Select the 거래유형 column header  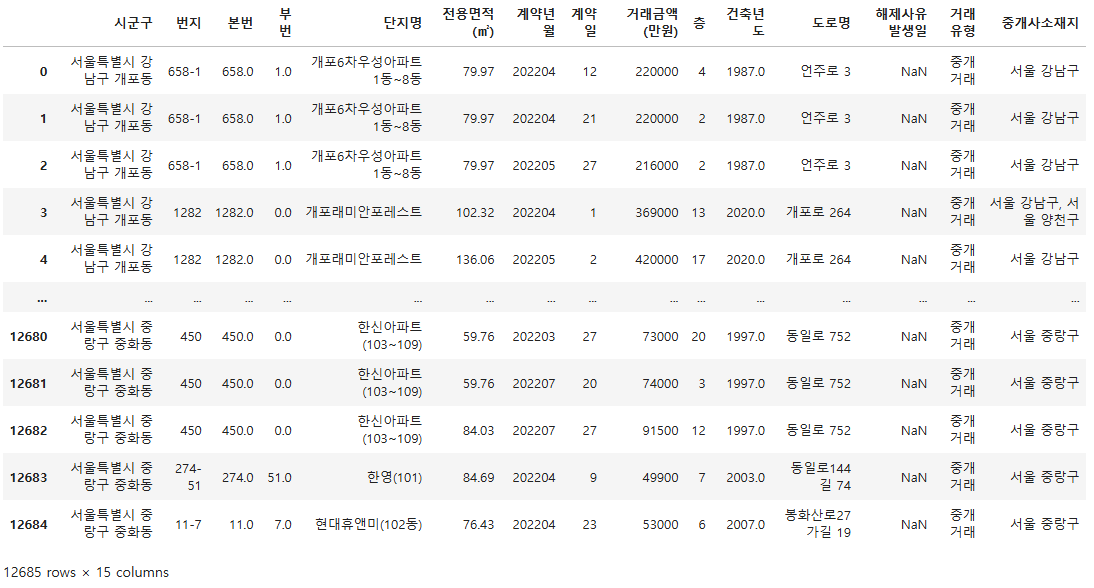click(963, 23)
